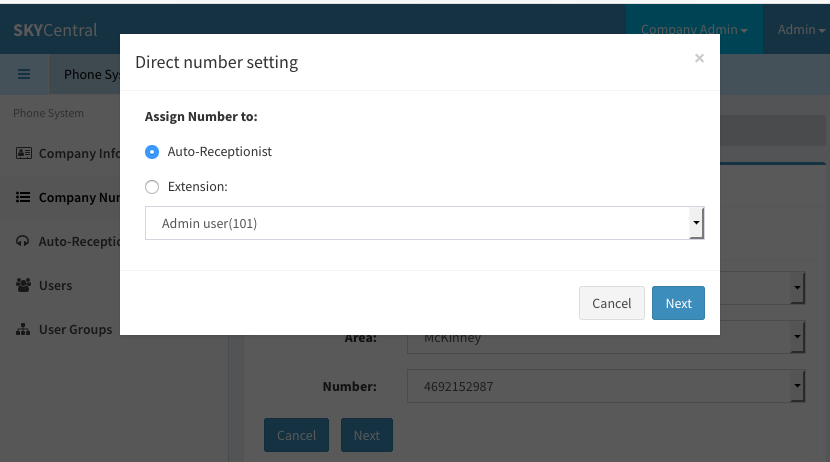Click the background page Cancel button
This screenshot has height=462, width=830.
pos(296,435)
